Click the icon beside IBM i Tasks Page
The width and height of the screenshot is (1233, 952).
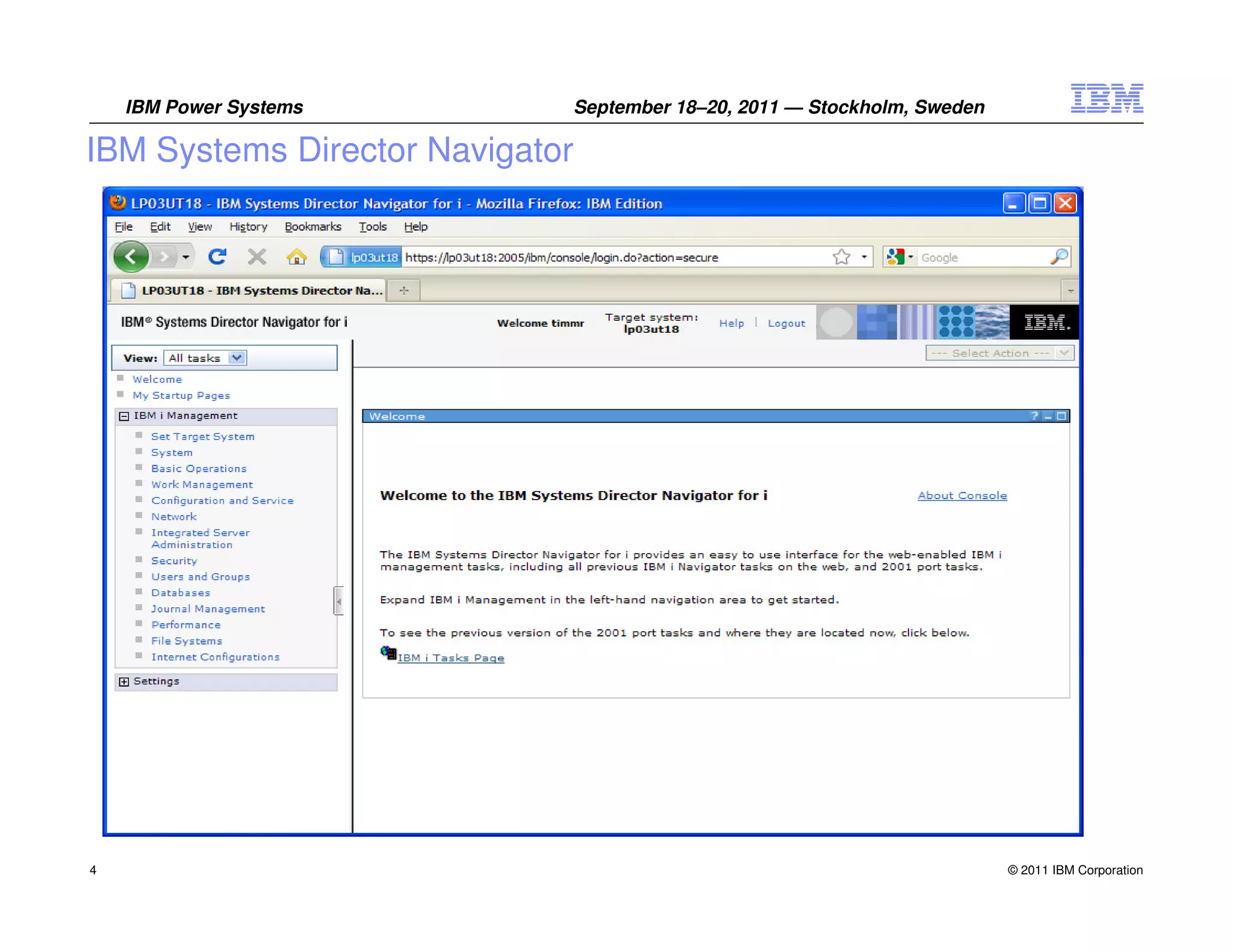point(388,653)
